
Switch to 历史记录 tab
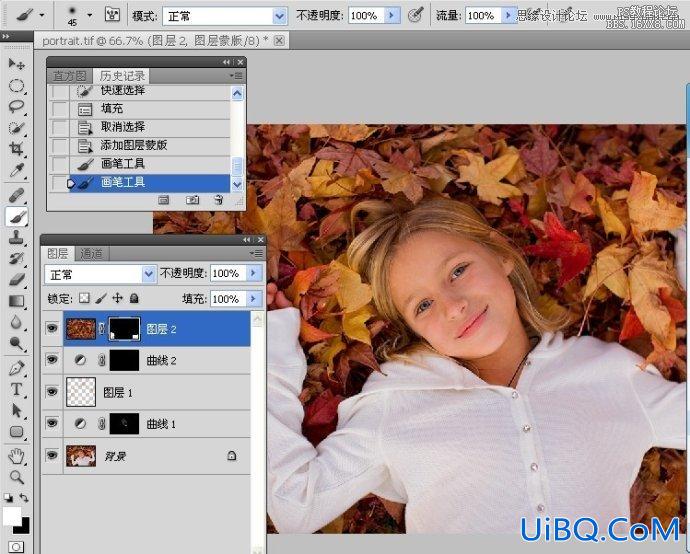(x=122, y=76)
